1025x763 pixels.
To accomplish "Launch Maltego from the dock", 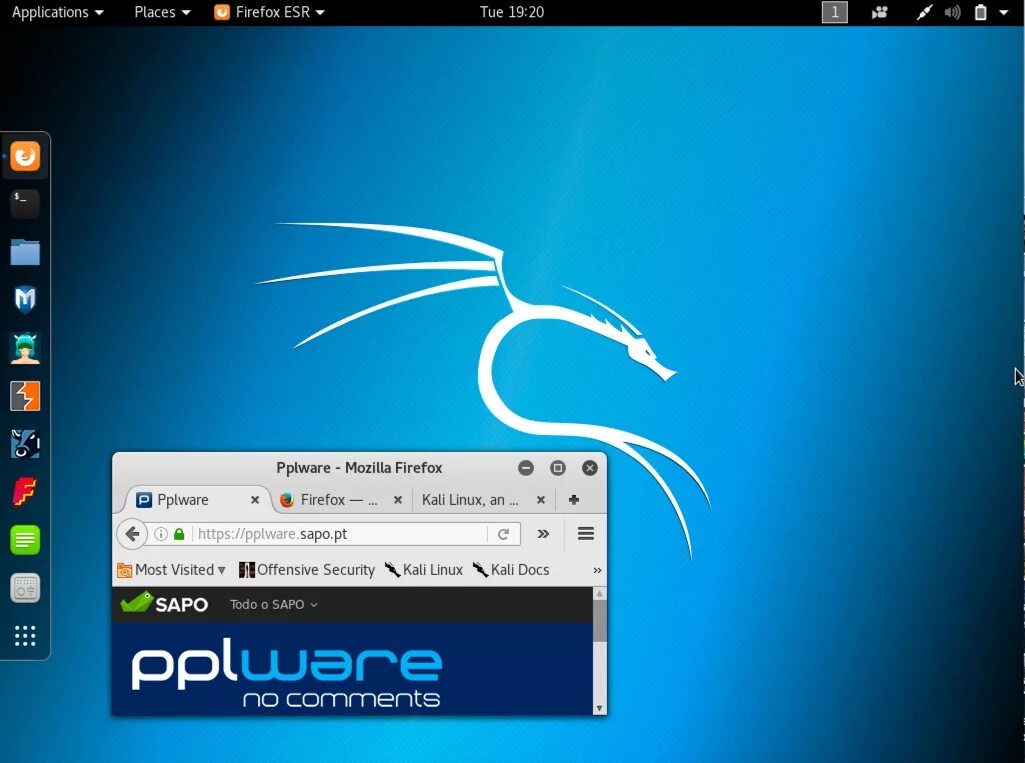I will point(25,443).
